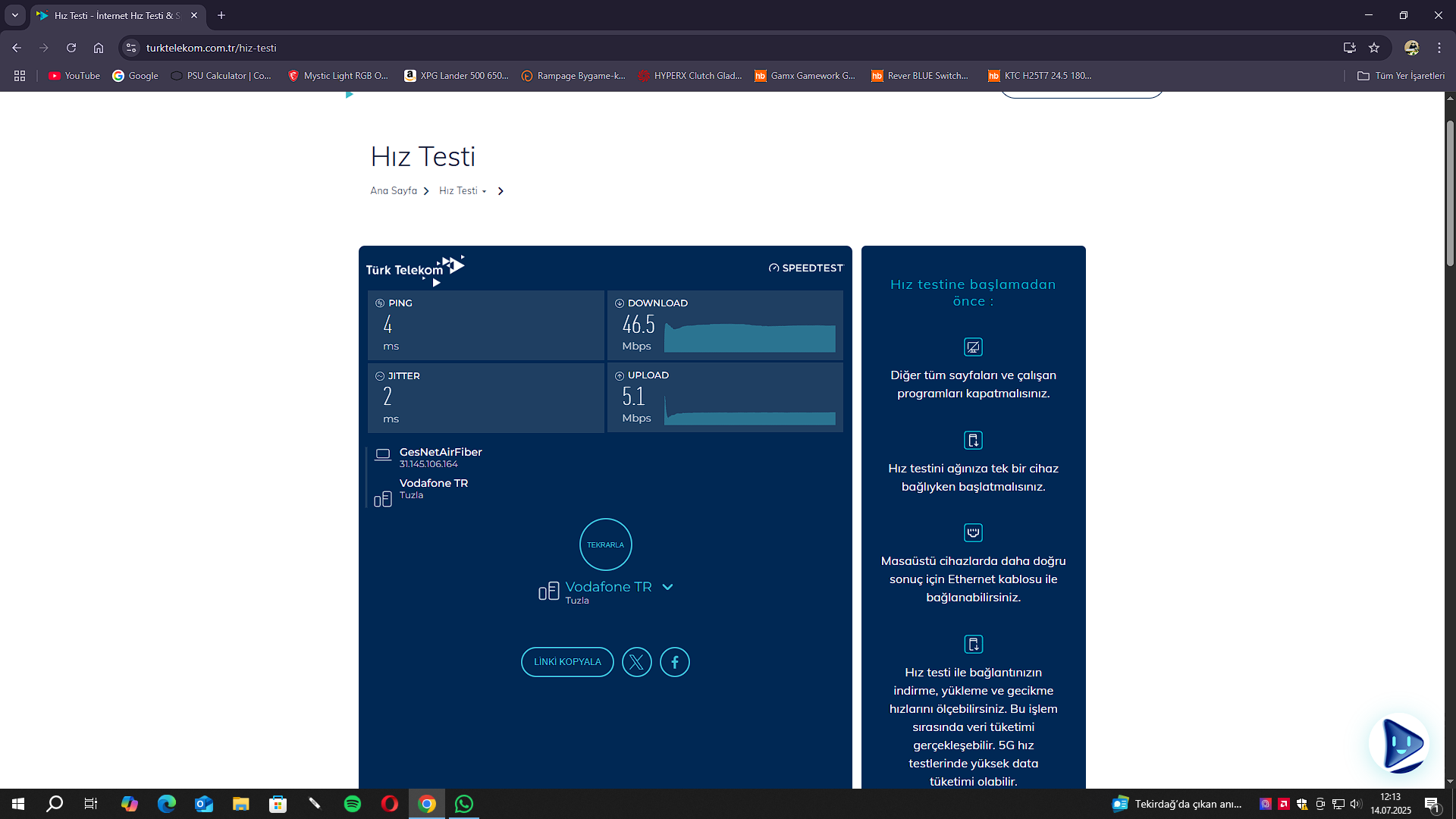The image size is (1456, 819).
Task: Share result via Facebook icon
Action: (674, 662)
